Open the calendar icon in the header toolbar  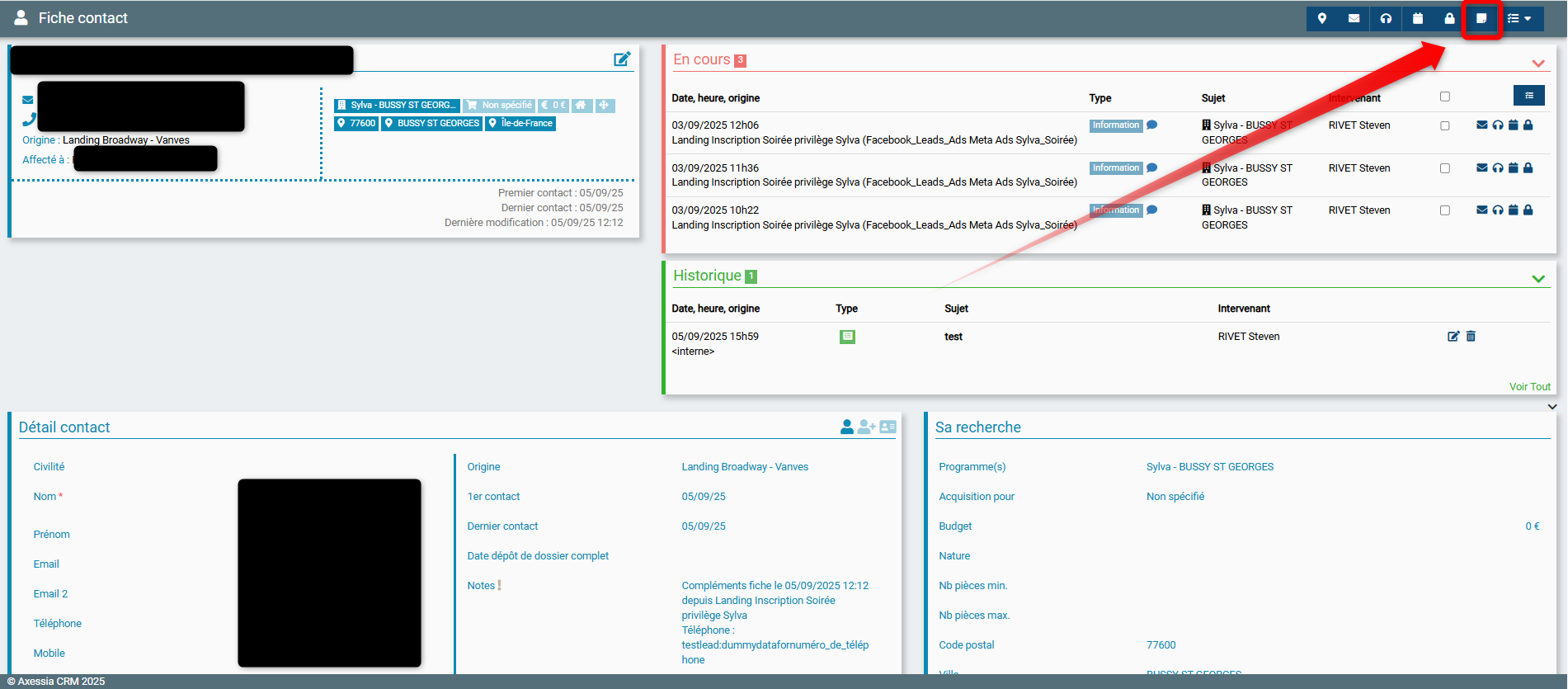coord(1418,18)
